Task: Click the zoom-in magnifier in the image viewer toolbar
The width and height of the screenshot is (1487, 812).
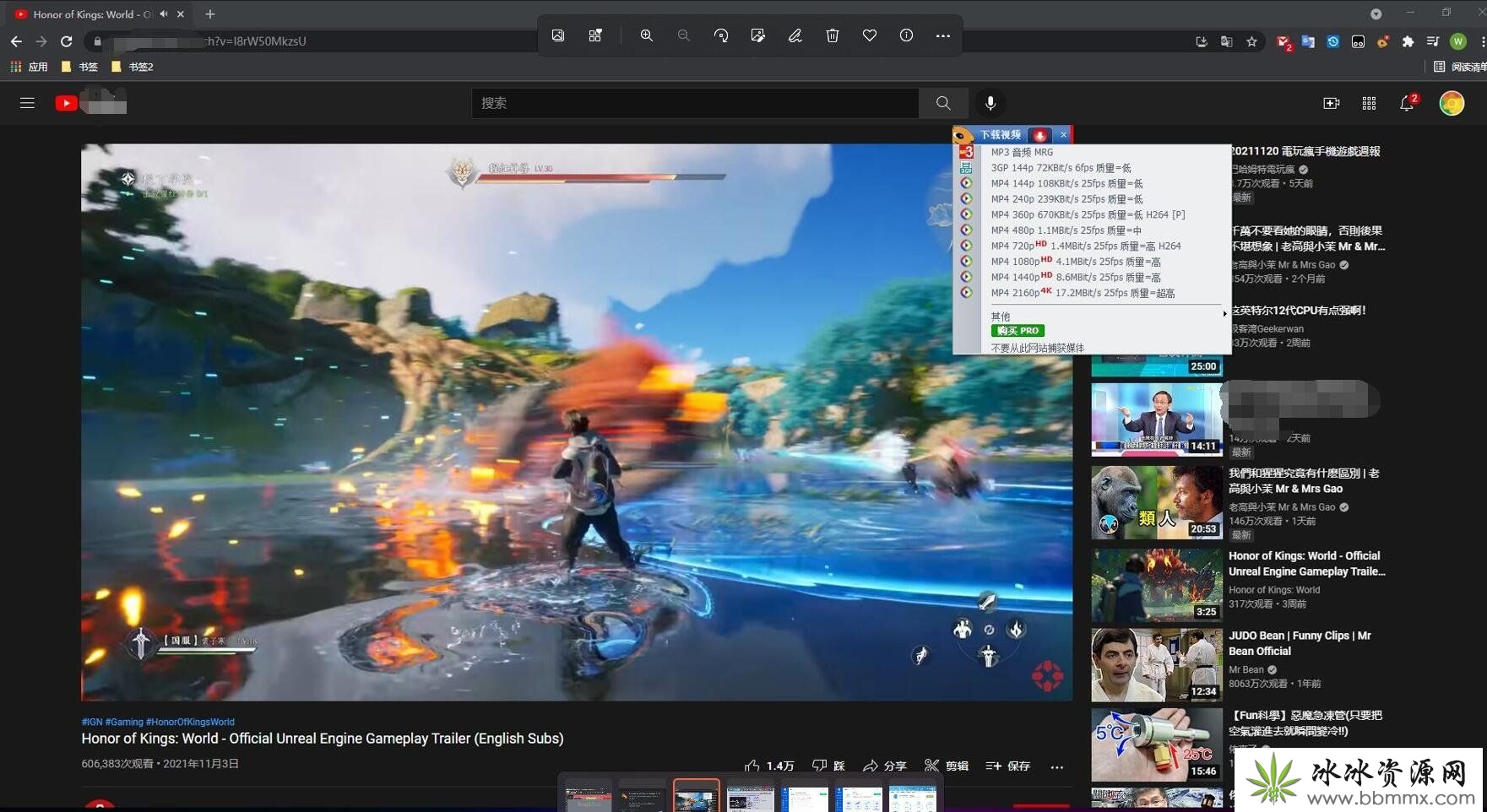Action: tap(646, 35)
